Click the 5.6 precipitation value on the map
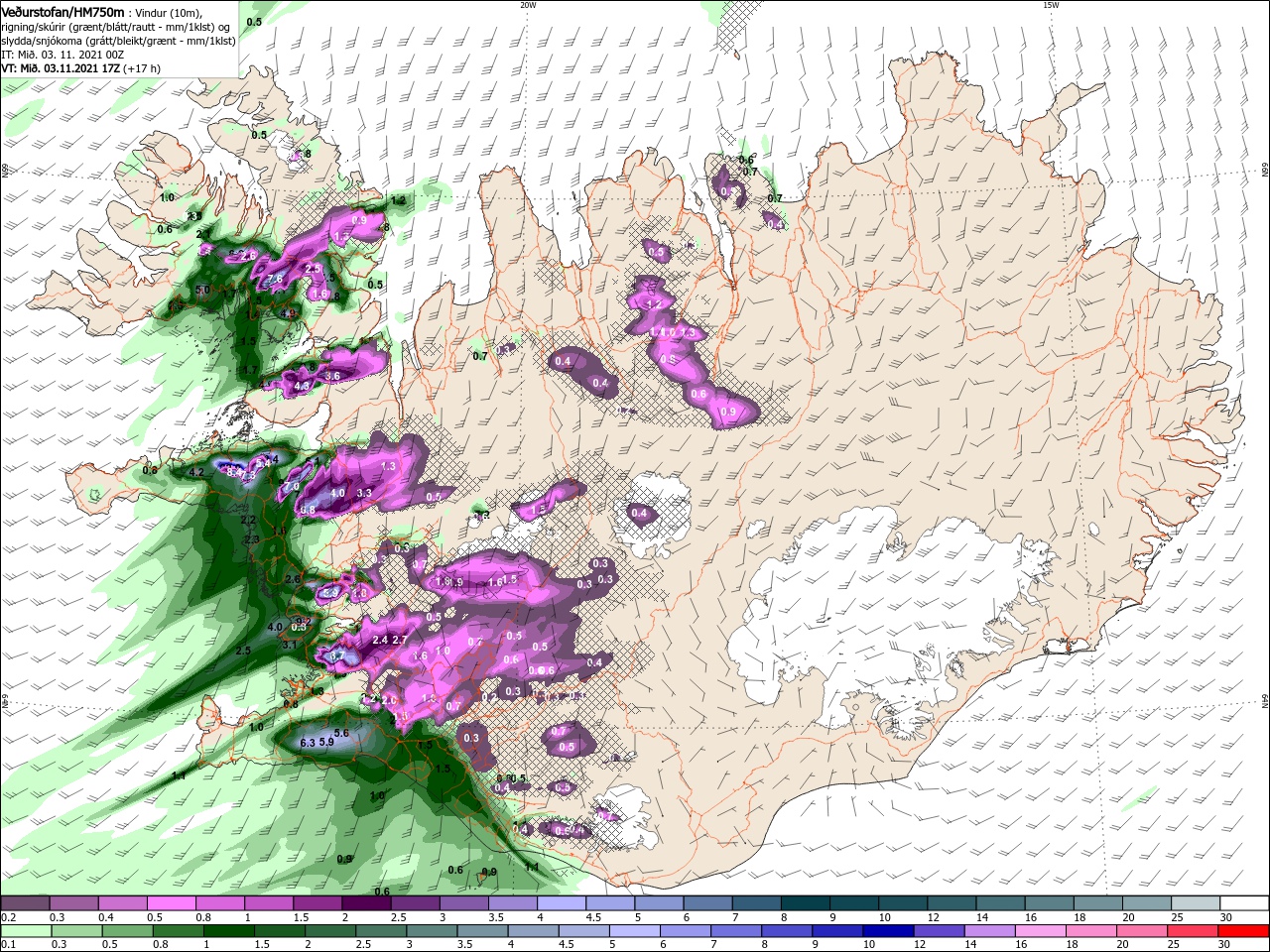This screenshot has width=1270, height=952. (341, 733)
